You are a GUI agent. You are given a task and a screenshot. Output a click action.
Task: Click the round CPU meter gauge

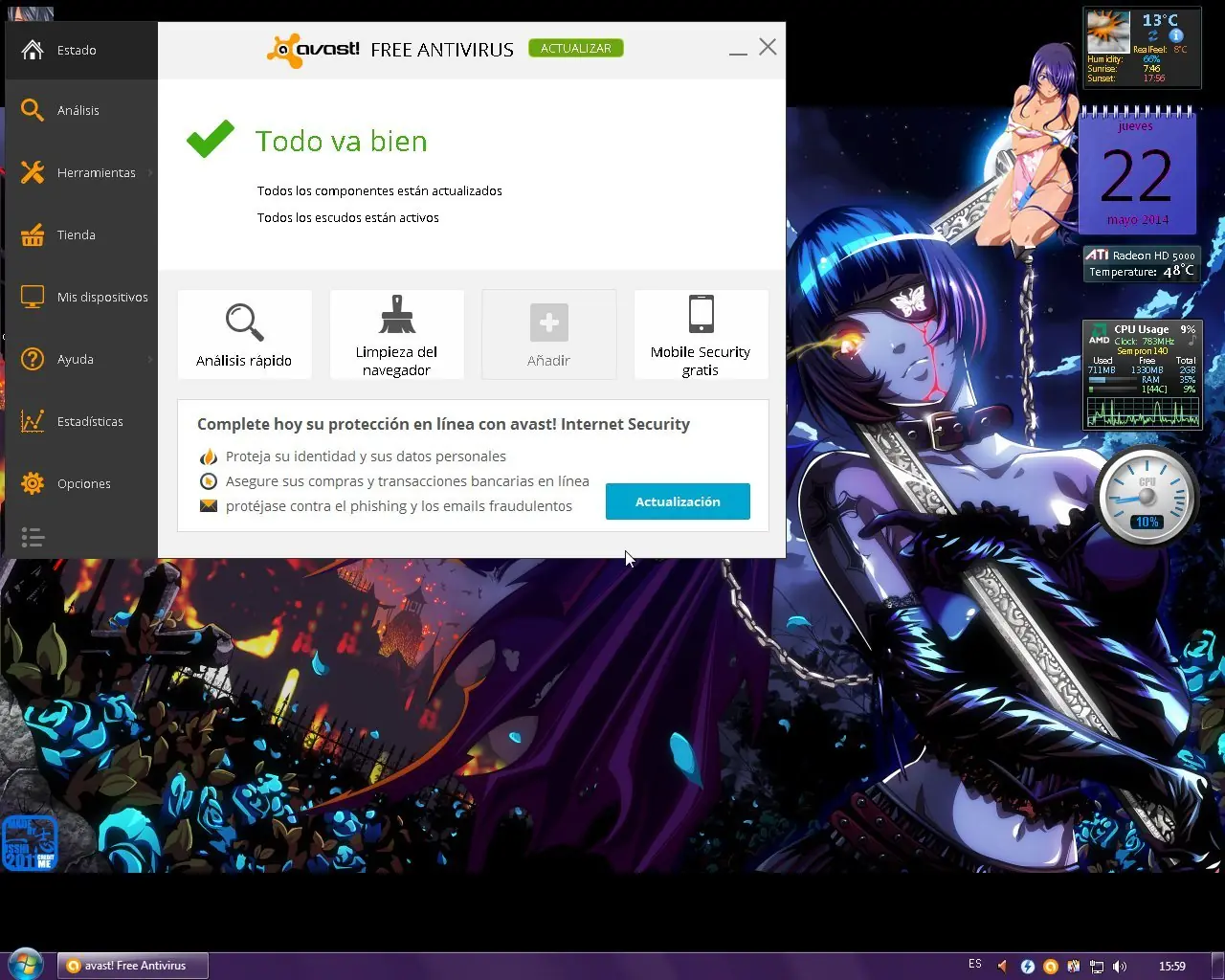pyautogui.click(x=1147, y=496)
